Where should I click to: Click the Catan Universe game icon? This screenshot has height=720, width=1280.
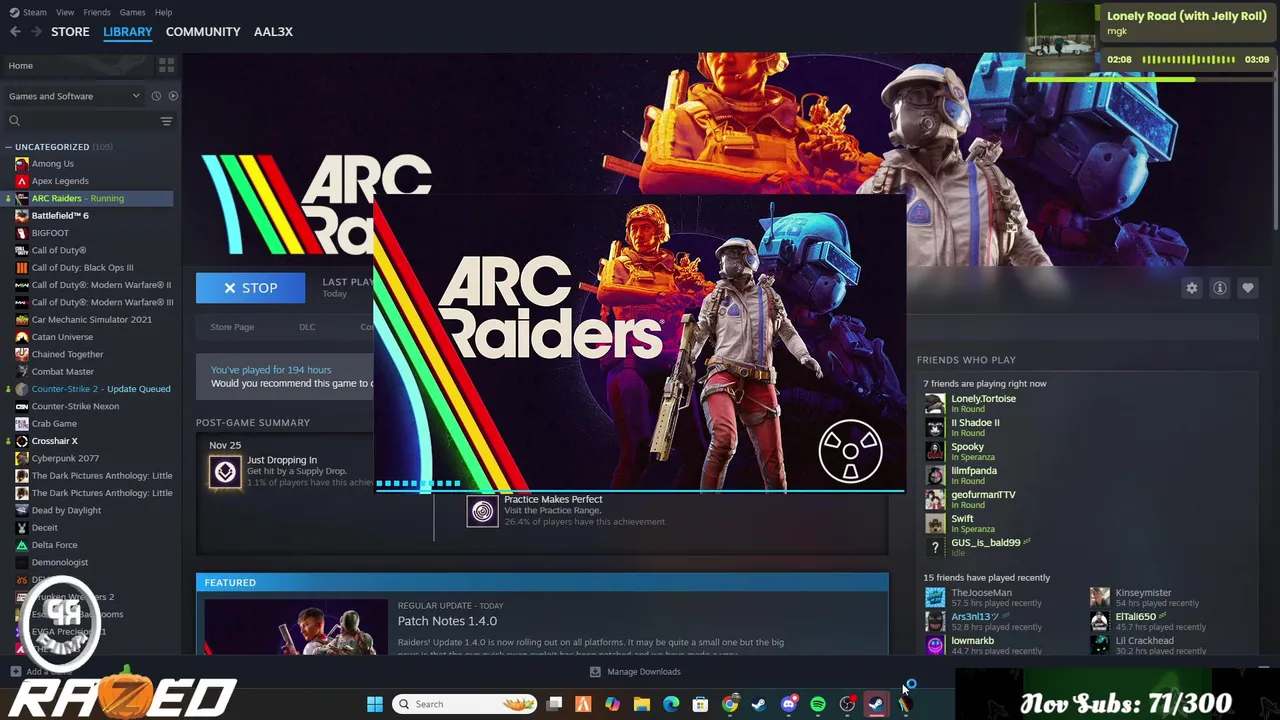click(22, 337)
